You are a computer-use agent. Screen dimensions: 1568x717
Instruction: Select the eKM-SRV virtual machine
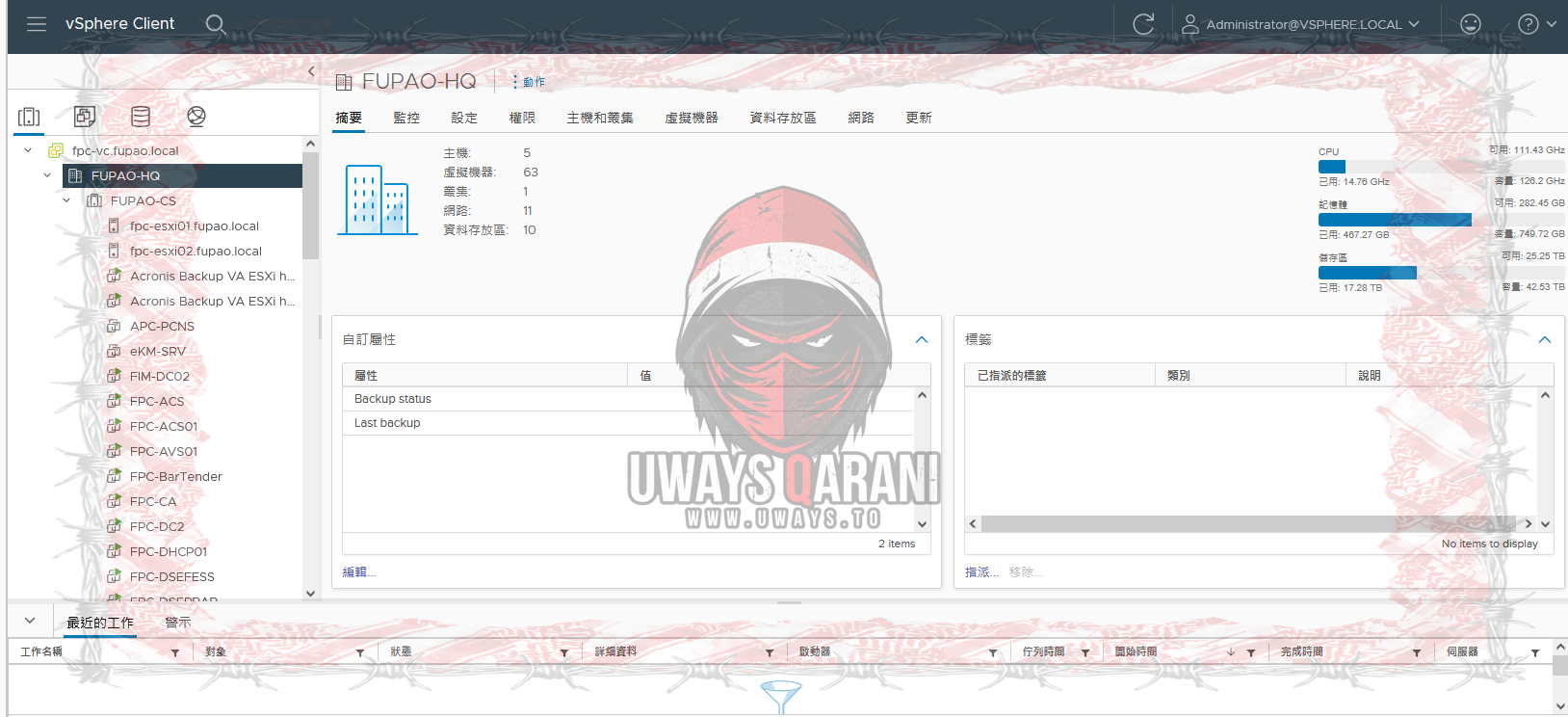(158, 351)
